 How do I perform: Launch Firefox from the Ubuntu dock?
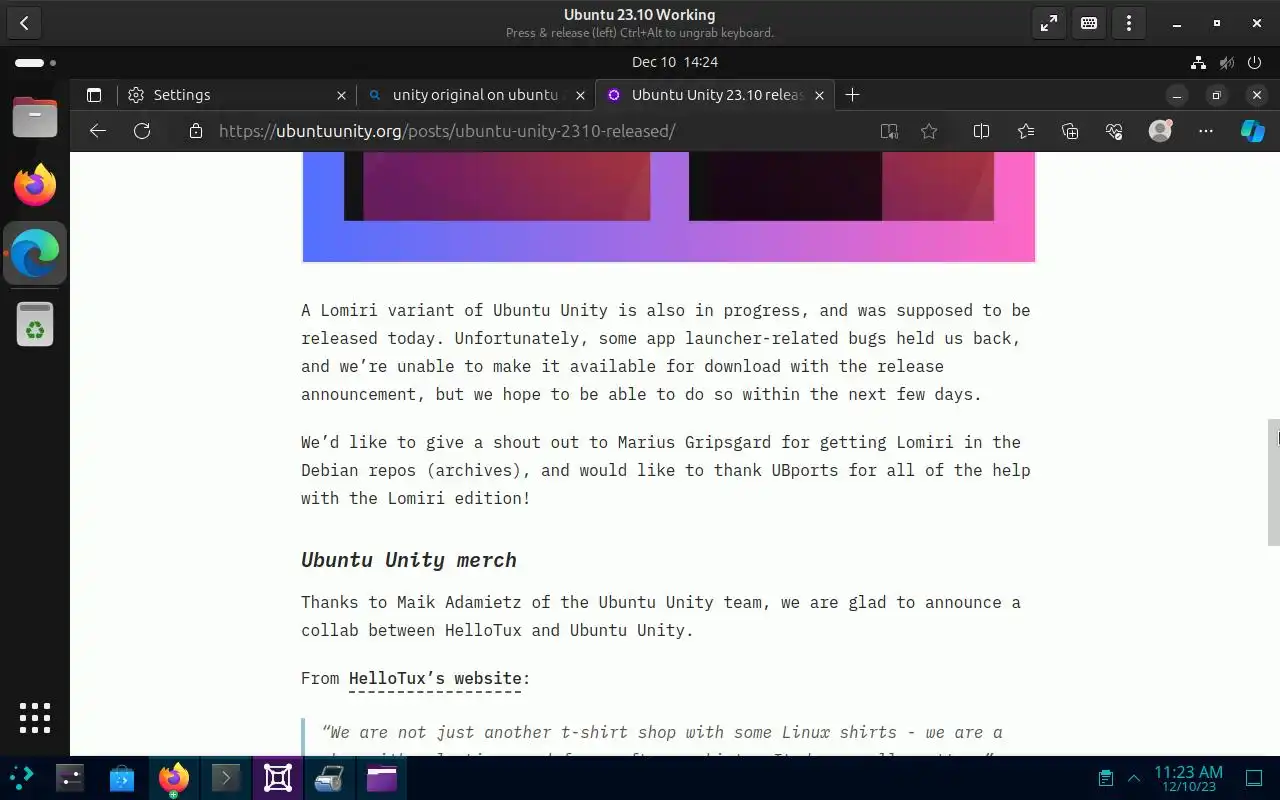[35, 185]
